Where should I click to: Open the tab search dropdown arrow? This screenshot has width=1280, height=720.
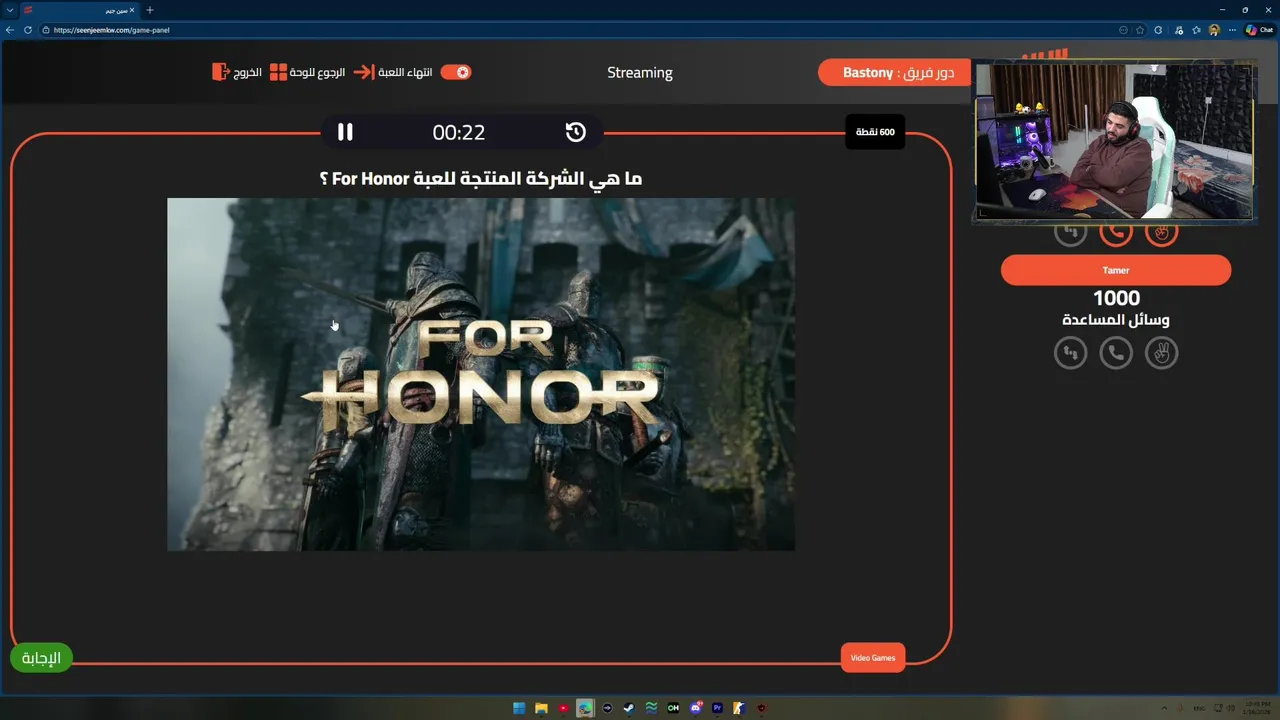coord(9,10)
